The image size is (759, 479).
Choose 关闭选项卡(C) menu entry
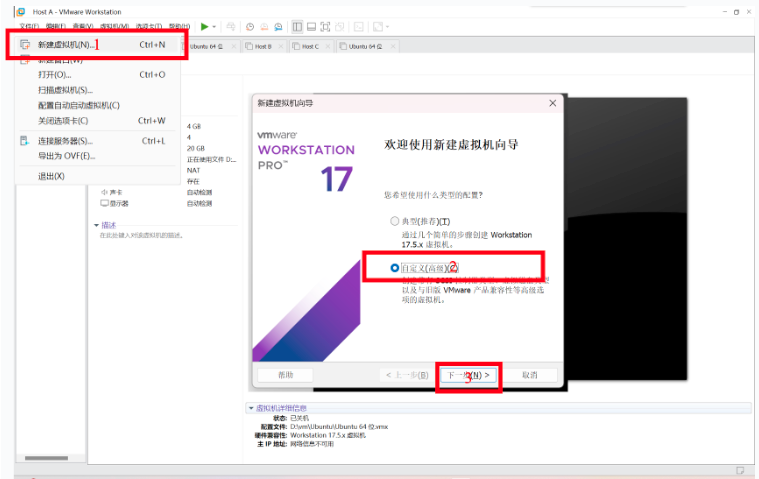coord(97,120)
